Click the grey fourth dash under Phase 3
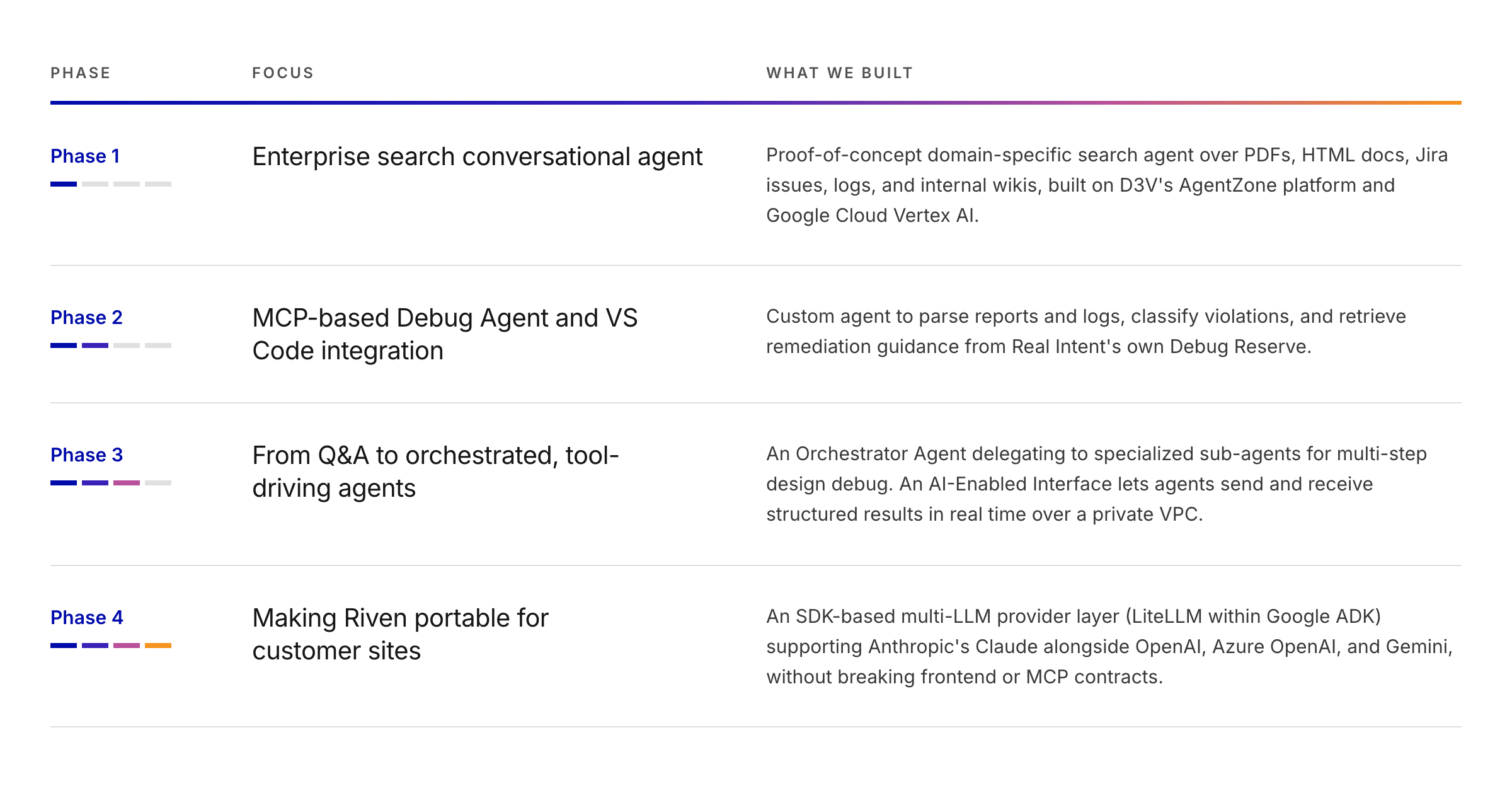Viewport: 1512px width, 788px height. point(158,483)
